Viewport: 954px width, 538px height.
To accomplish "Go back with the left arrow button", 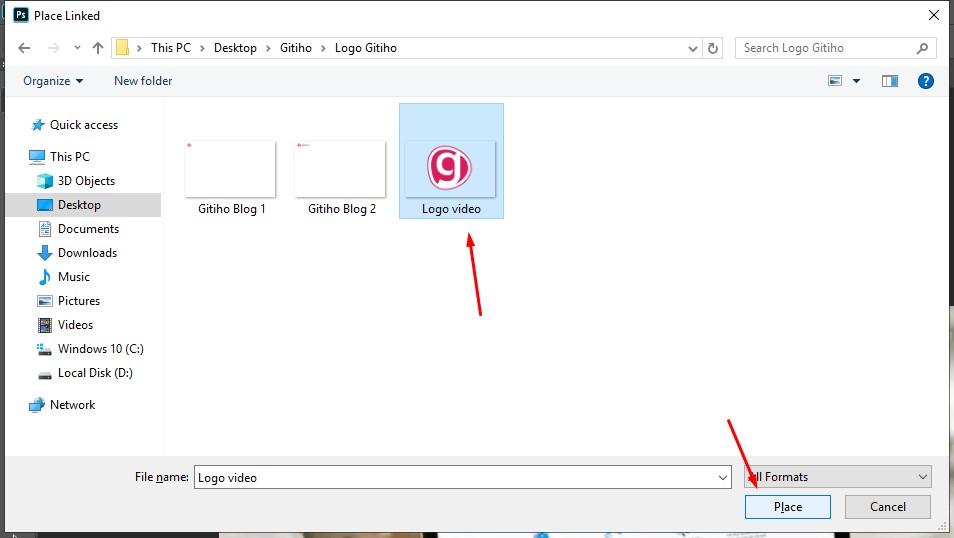I will (x=24, y=48).
